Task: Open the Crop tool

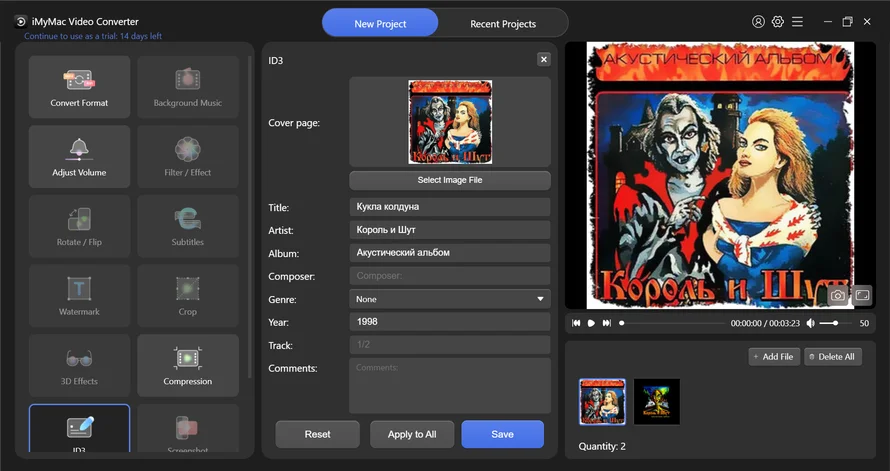Action: click(188, 296)
